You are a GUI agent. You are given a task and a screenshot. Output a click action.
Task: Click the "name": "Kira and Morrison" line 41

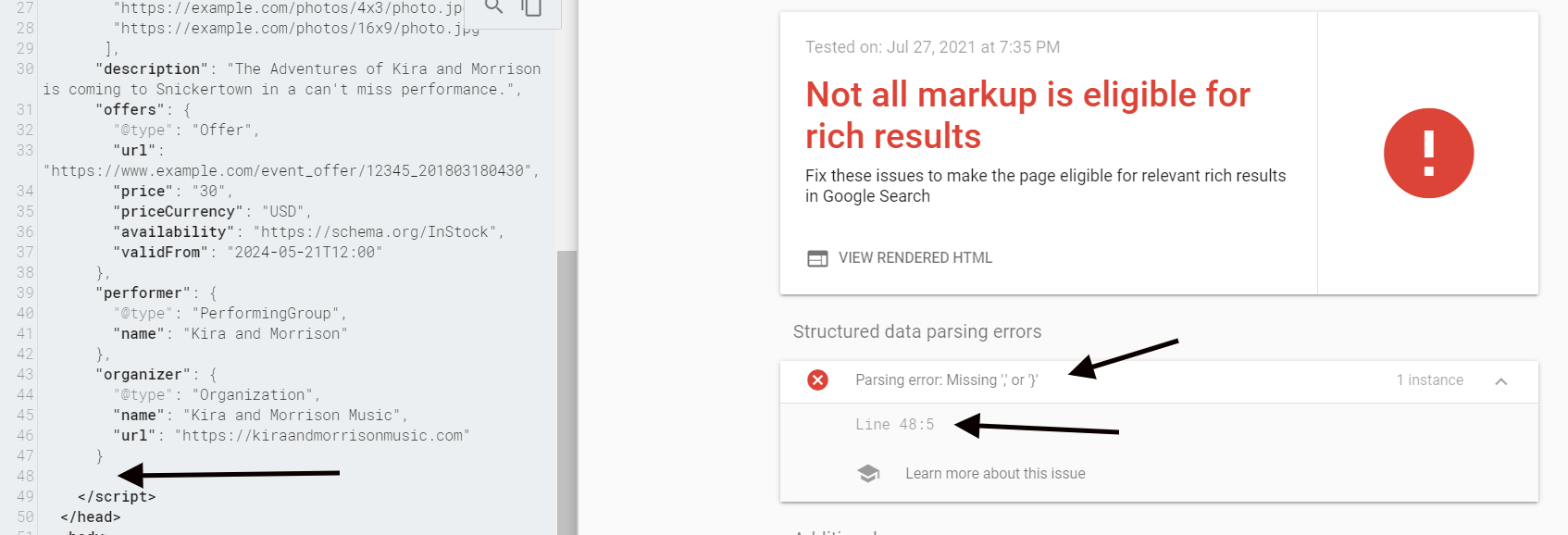click(x=230, y=334)
